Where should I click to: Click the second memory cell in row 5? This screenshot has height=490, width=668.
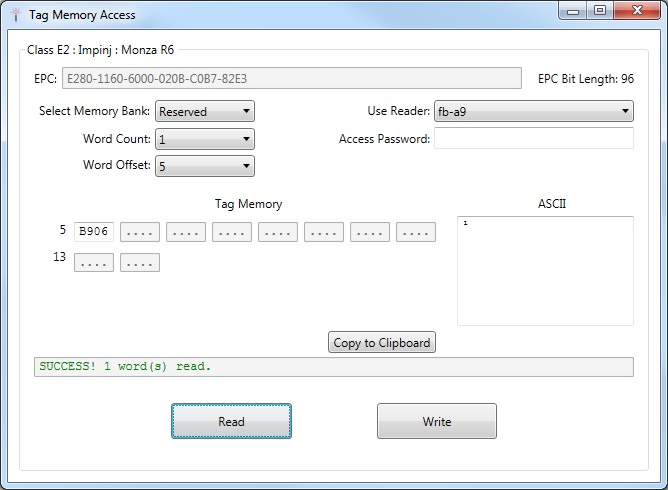point(140,232)
